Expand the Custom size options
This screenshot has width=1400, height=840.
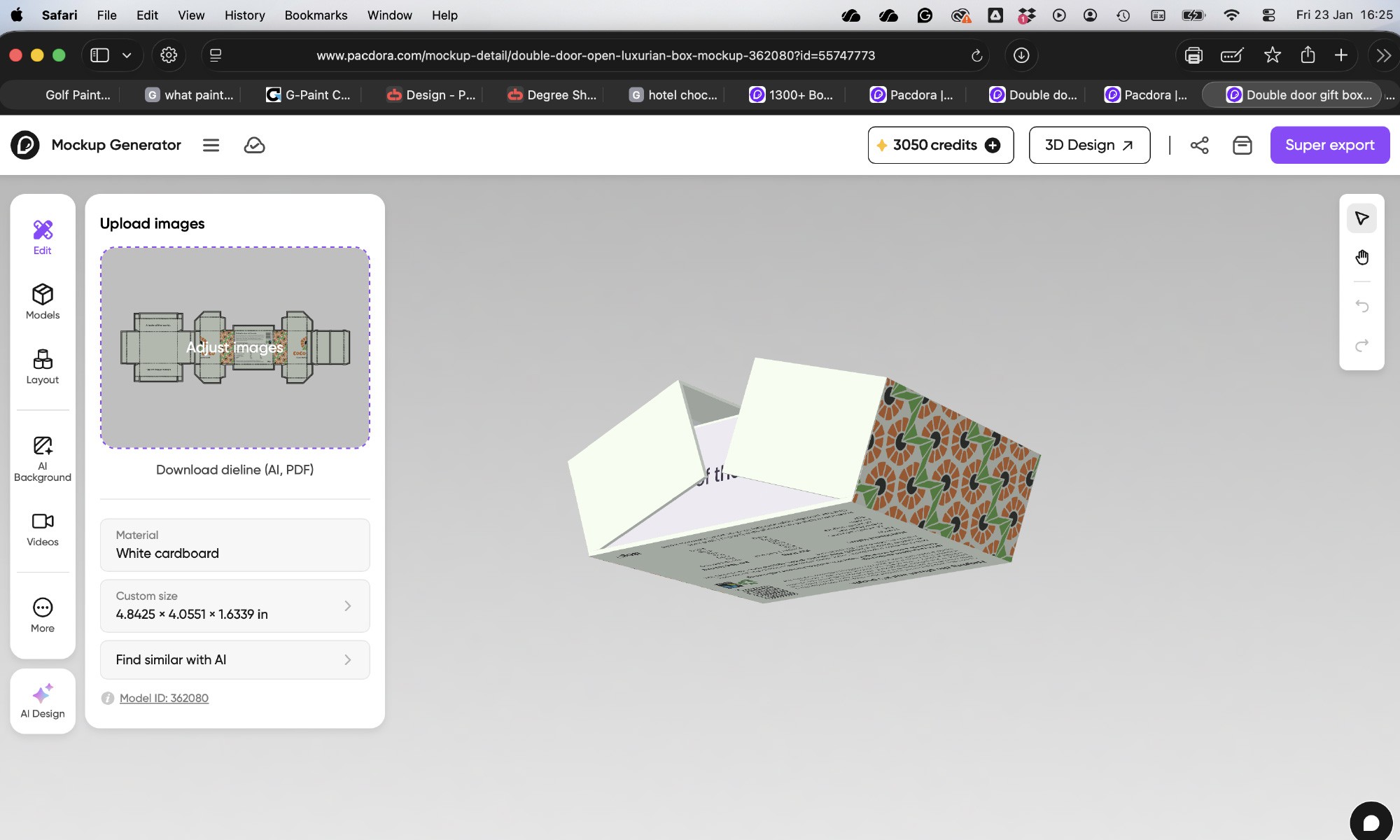[x=234, y=605]
